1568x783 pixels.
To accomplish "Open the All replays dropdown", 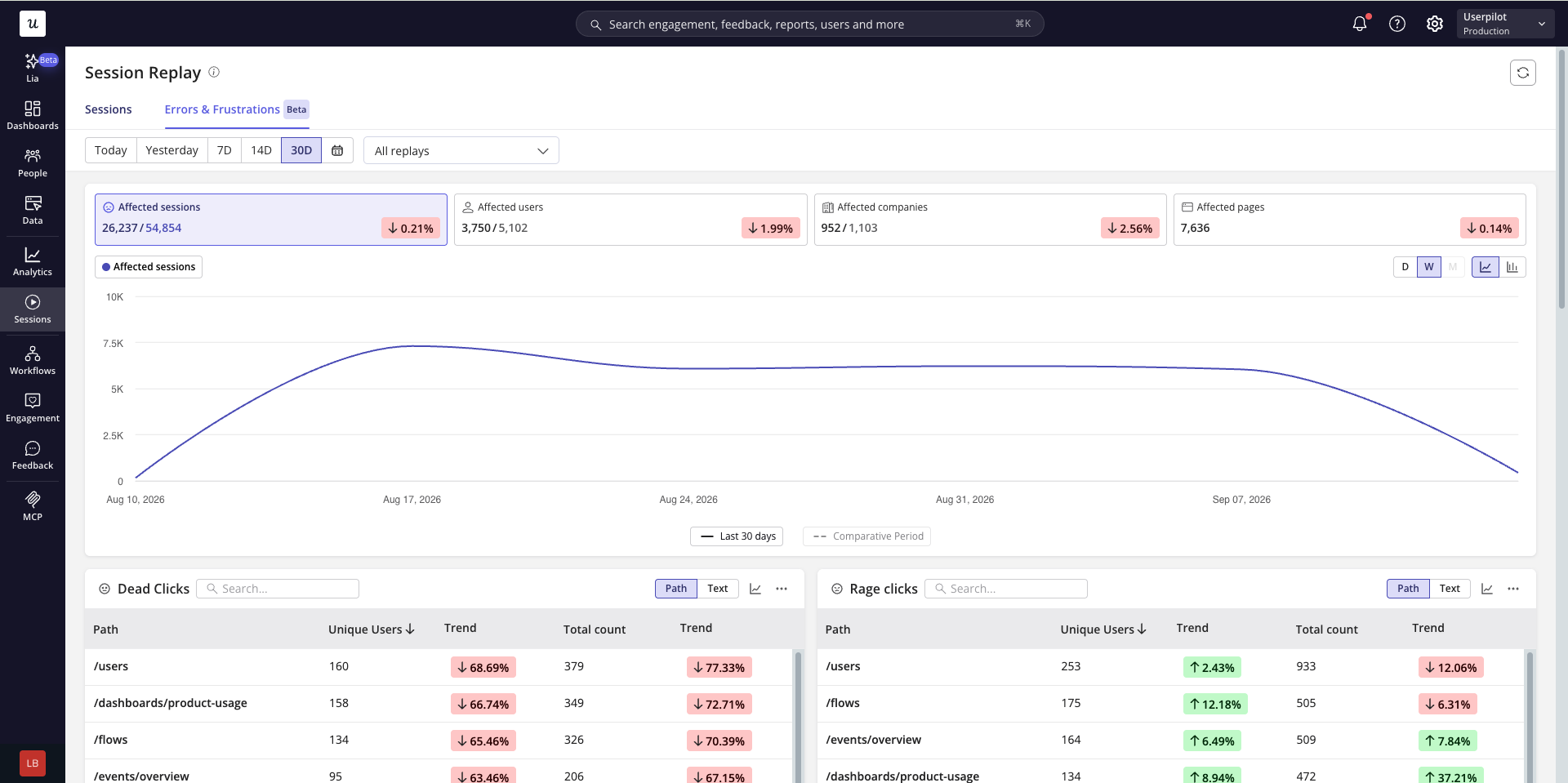I will [x=461, y=150].
